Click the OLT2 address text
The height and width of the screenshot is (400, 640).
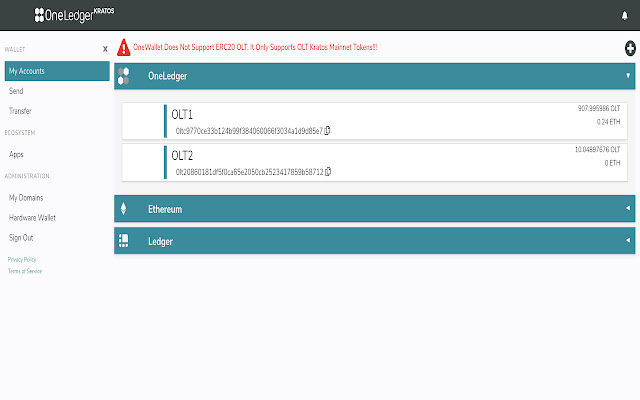pos(249,172)
